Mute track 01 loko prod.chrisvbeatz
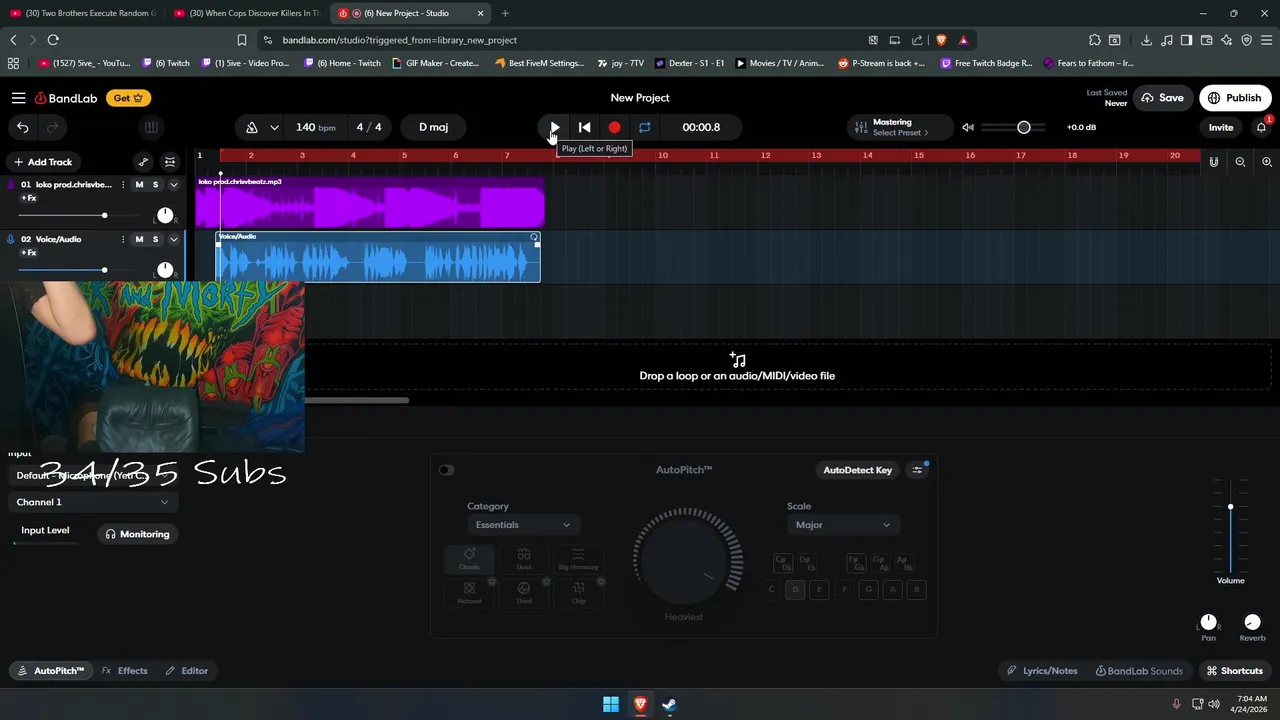 [x=139, y=185]
